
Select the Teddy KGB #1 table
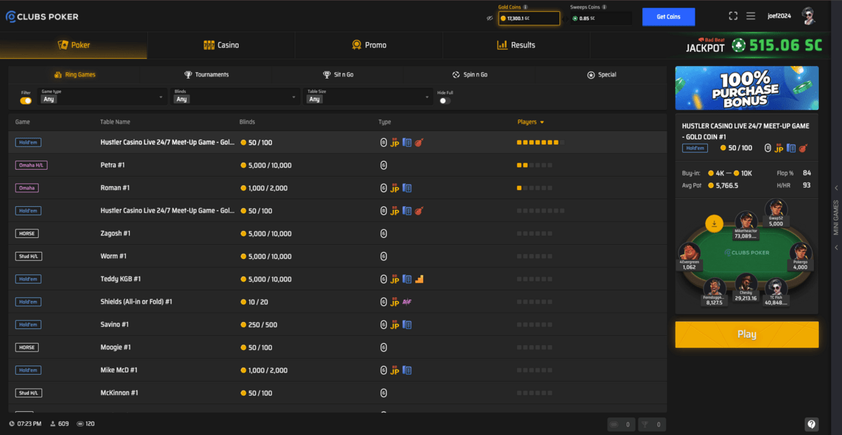coord(337,279)
